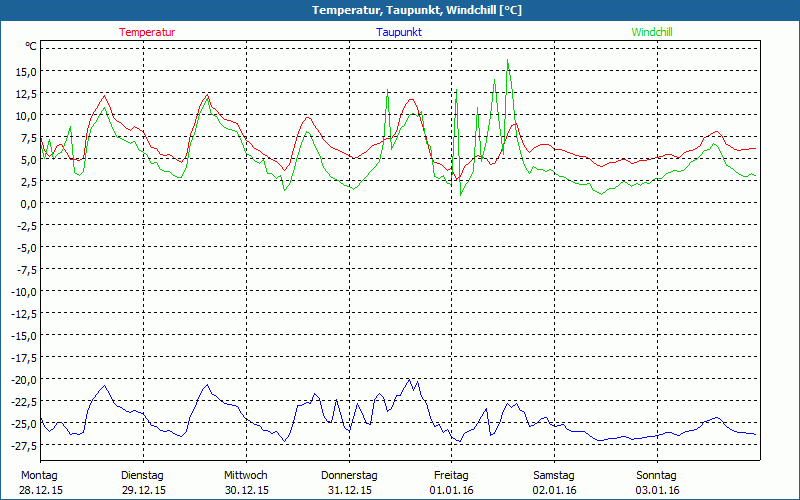
Task: Pick the Donnerstag 31.12.15 date label
Action: tap(349, 483)
